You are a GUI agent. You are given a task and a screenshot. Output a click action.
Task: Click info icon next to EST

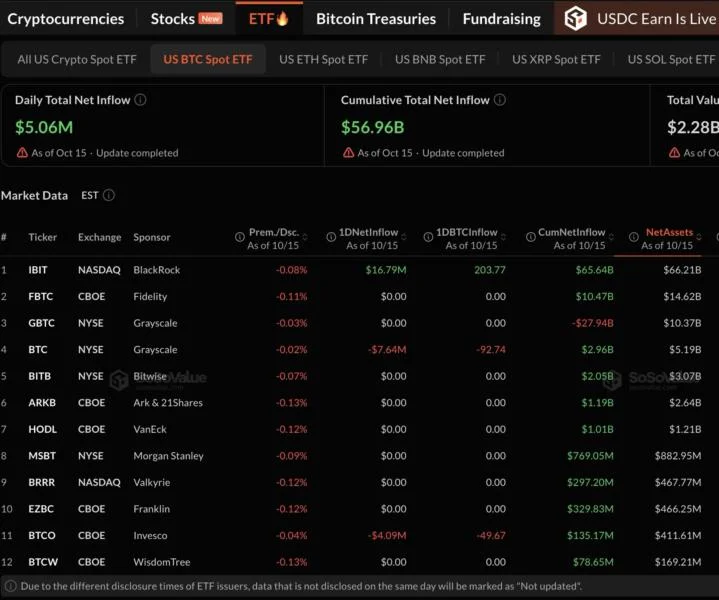click(109, 195)
